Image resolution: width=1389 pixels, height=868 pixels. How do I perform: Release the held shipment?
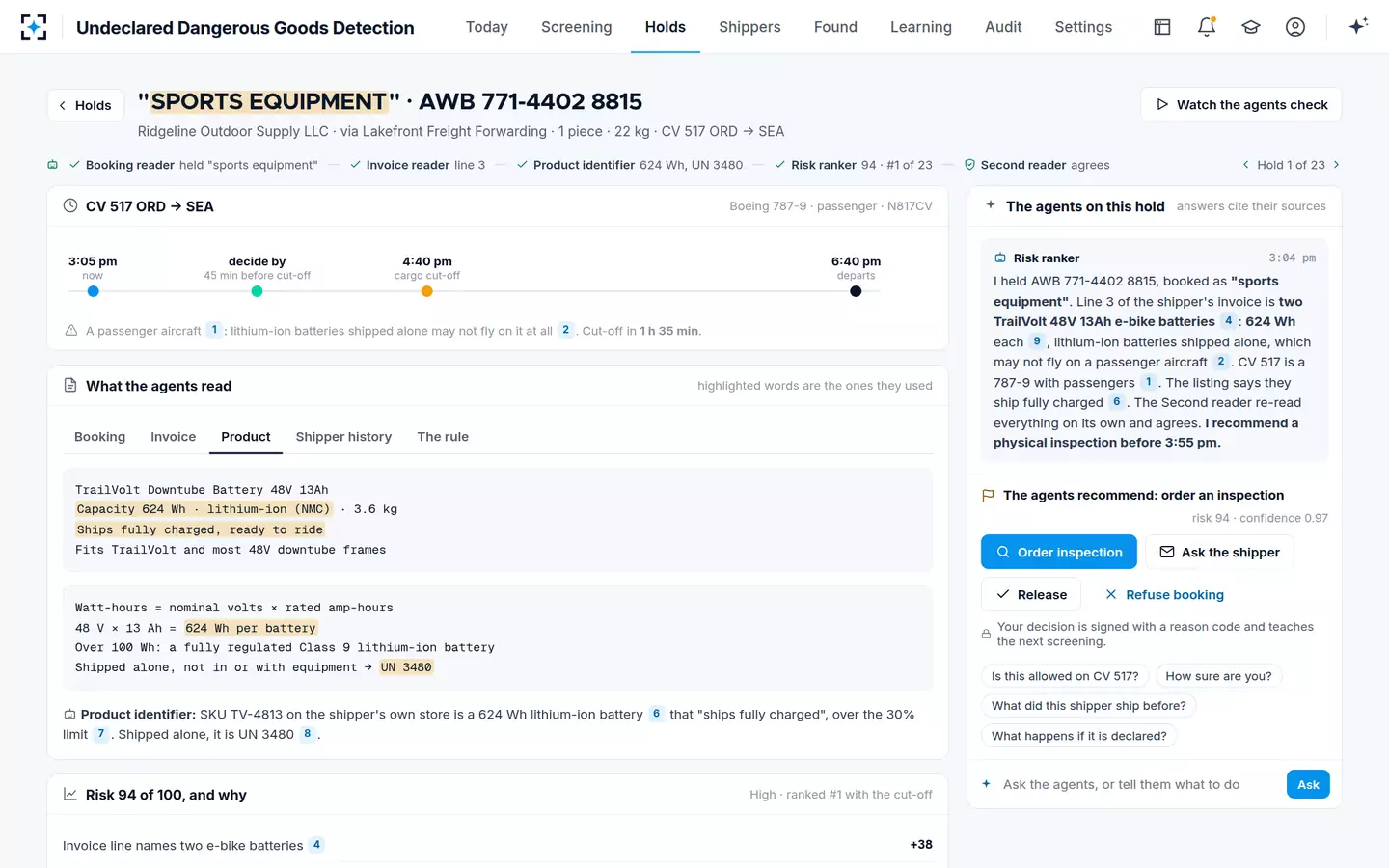[1031, 595]
